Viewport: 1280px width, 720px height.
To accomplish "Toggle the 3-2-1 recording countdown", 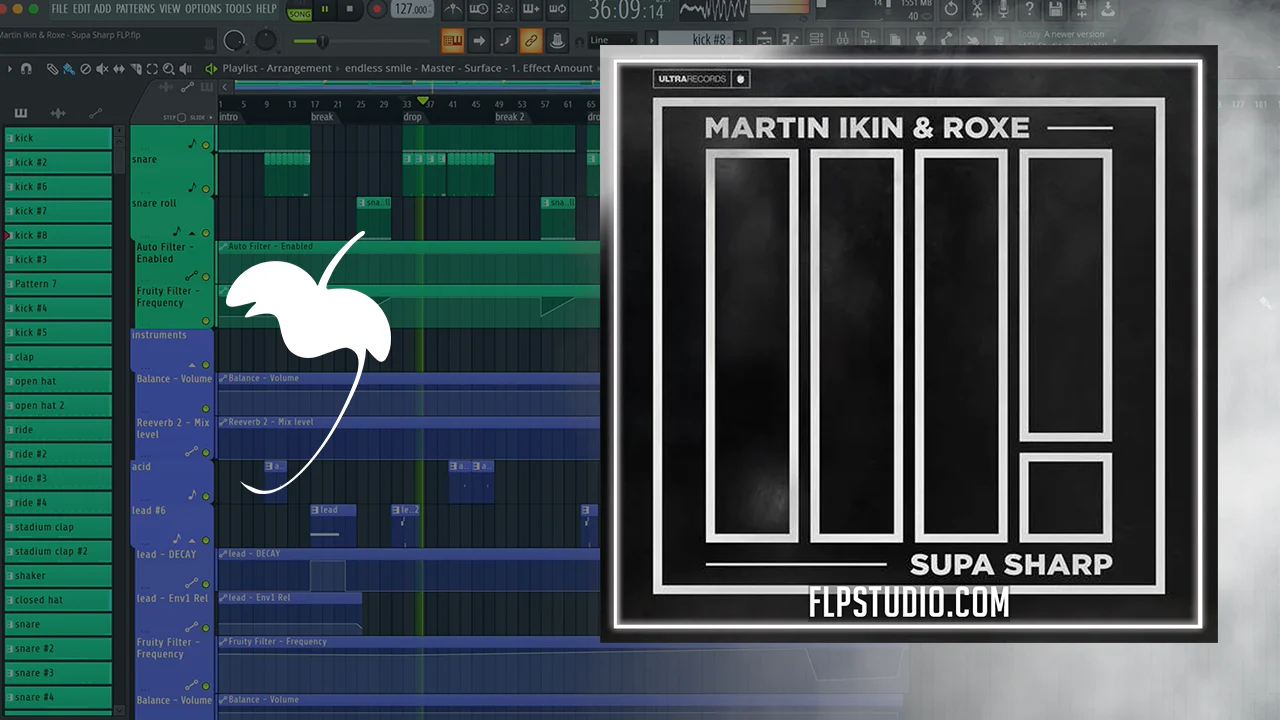I will click(x=505, y=10).
